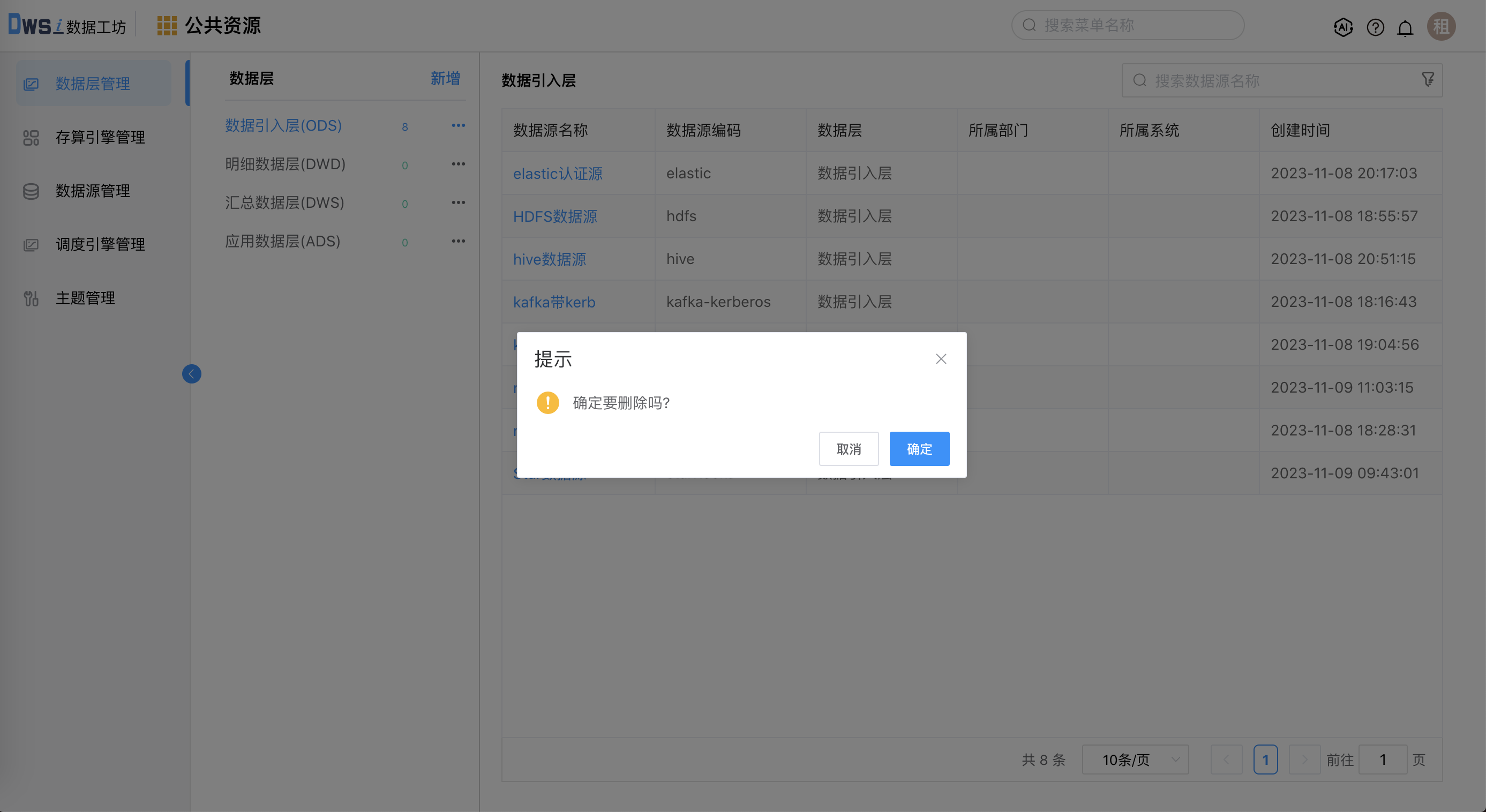Viewport: 1486px width, 812px height.
Task: Click 取消 to cancel deletion
Action: tap(848, 449)
